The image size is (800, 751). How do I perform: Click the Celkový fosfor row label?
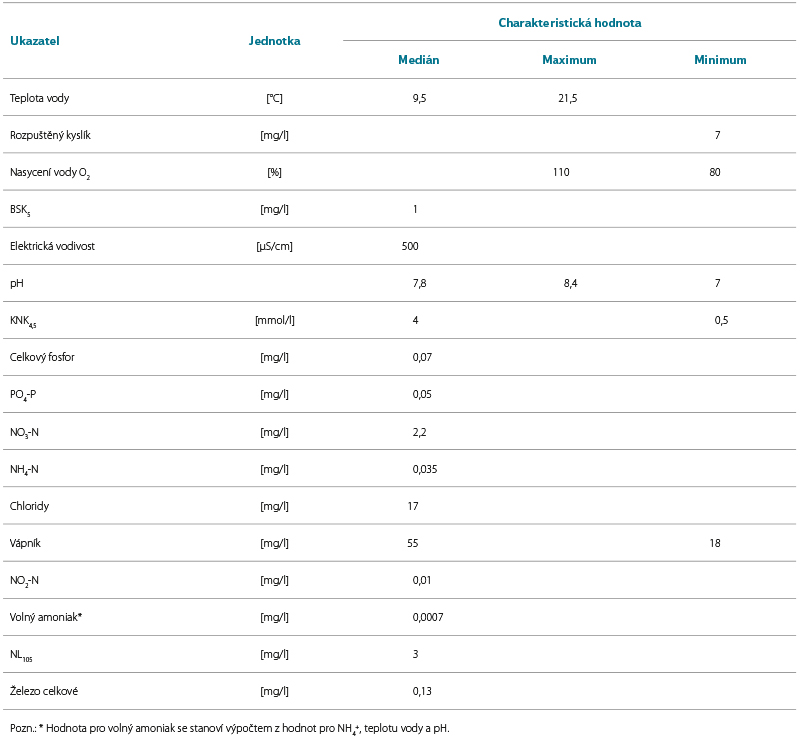tap(43, 357)
